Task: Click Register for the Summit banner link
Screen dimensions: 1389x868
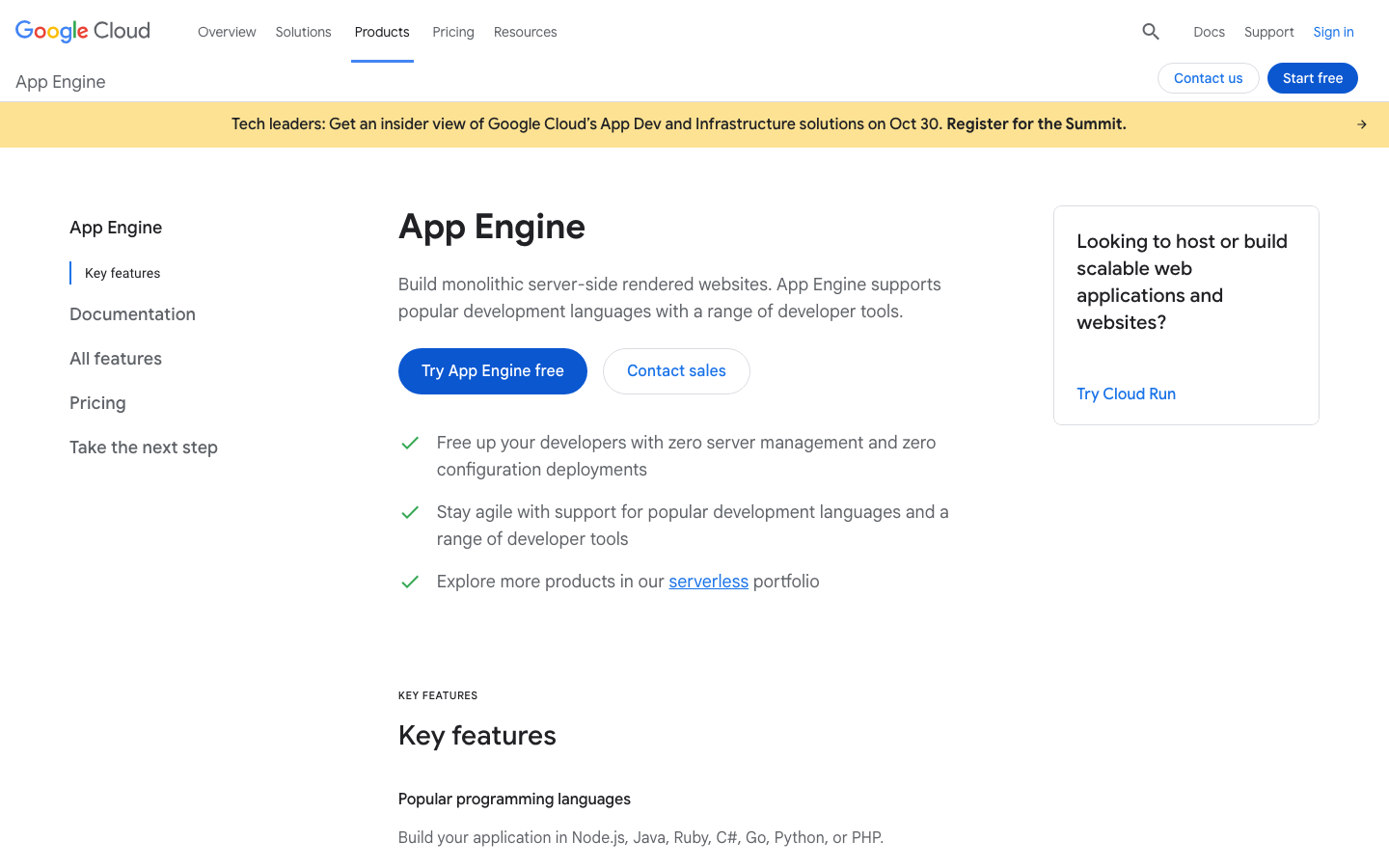Action: pos(1036,123)
